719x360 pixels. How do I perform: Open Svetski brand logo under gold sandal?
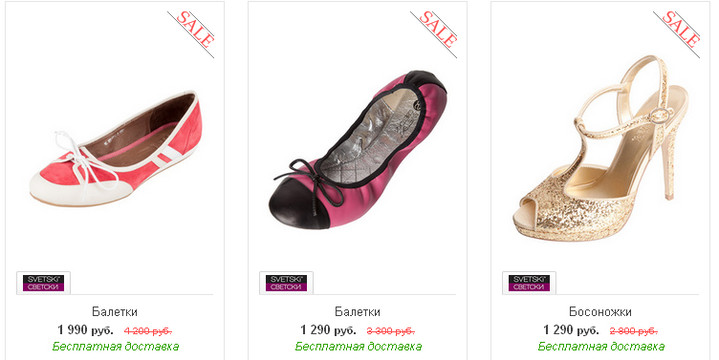point(530,283)
